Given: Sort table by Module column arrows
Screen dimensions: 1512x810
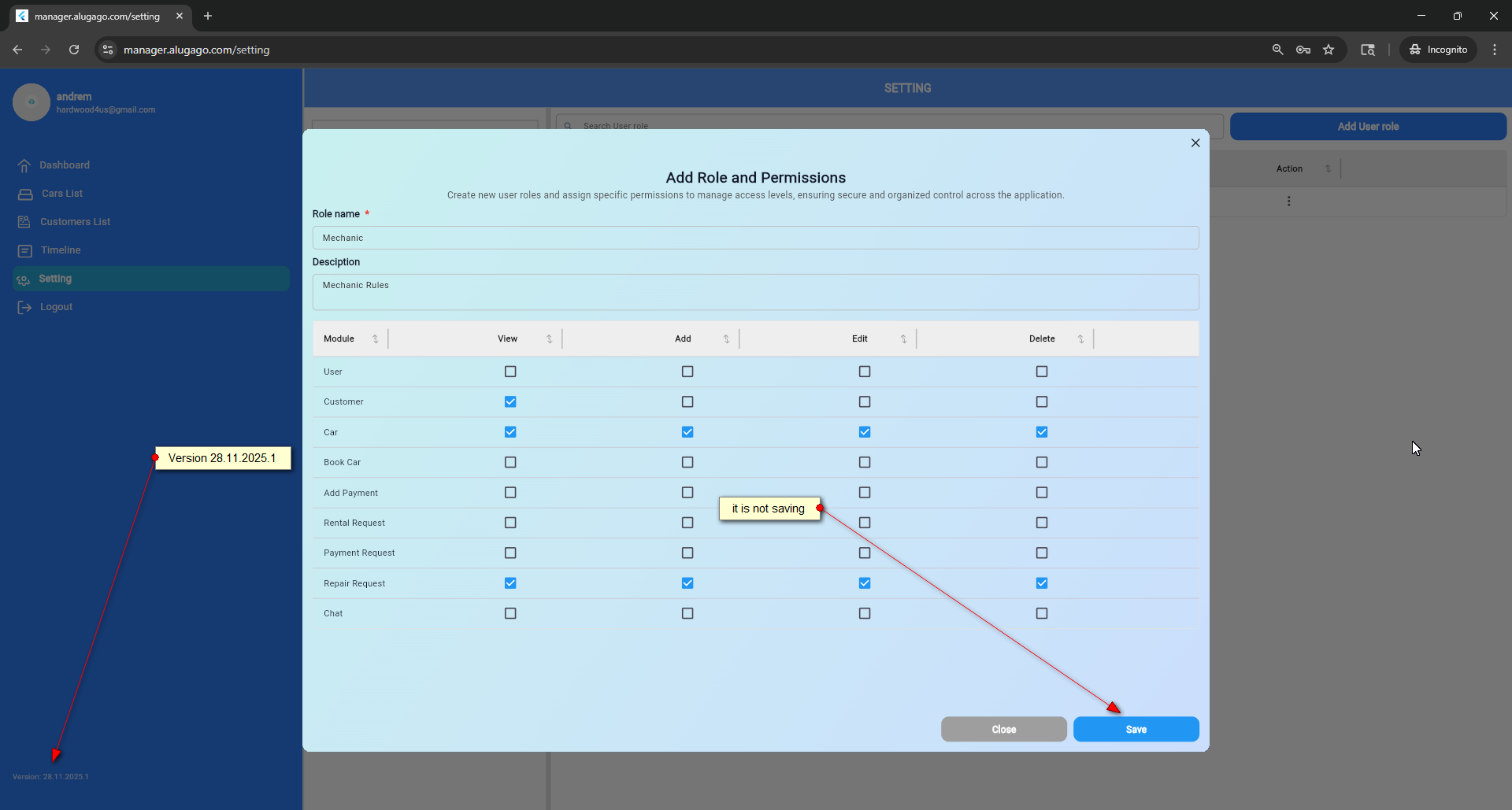Looking at the screenshot, I should [x=376, y=339].
